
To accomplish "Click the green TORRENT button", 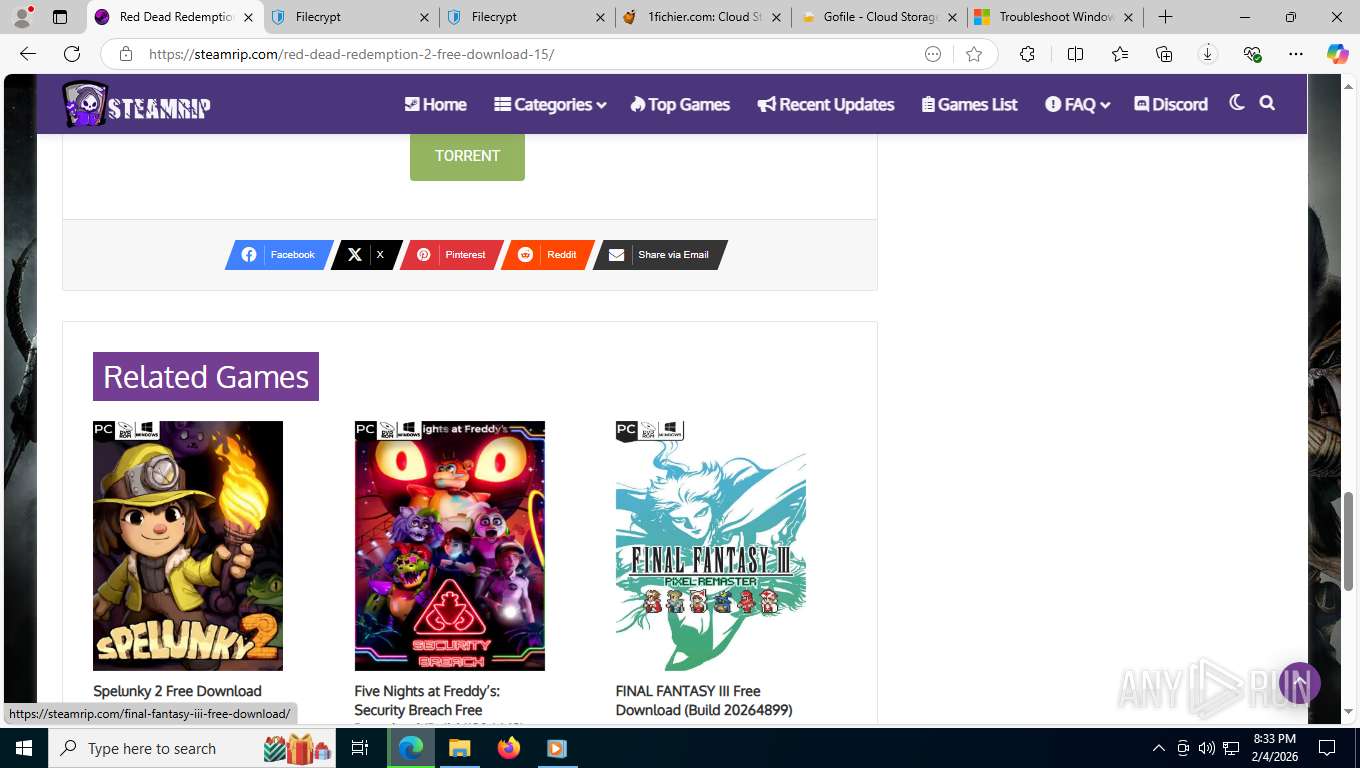I will 467,156.
